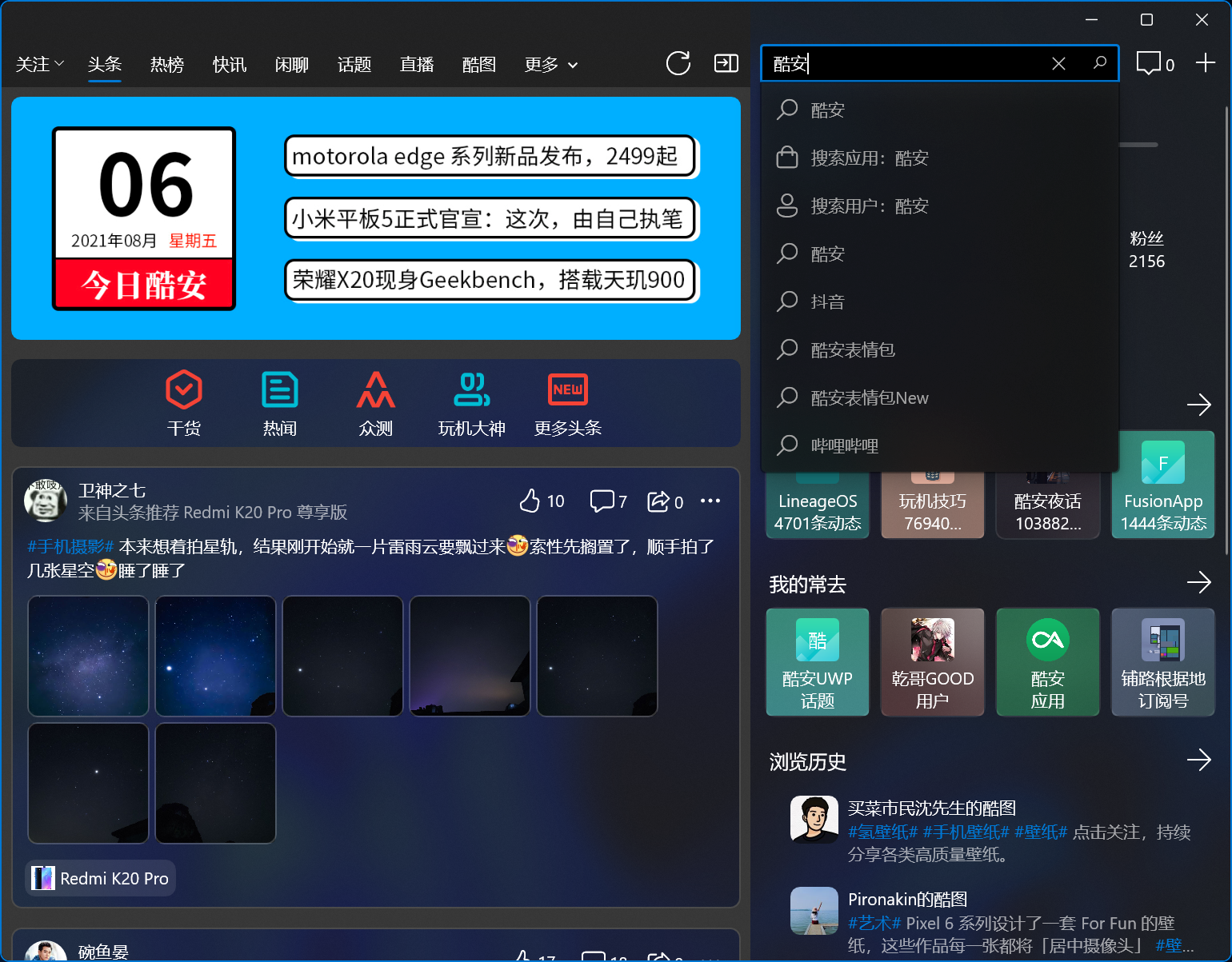
Task: Switch to the 闲聊 tab
Action: (x=292, y=65)
